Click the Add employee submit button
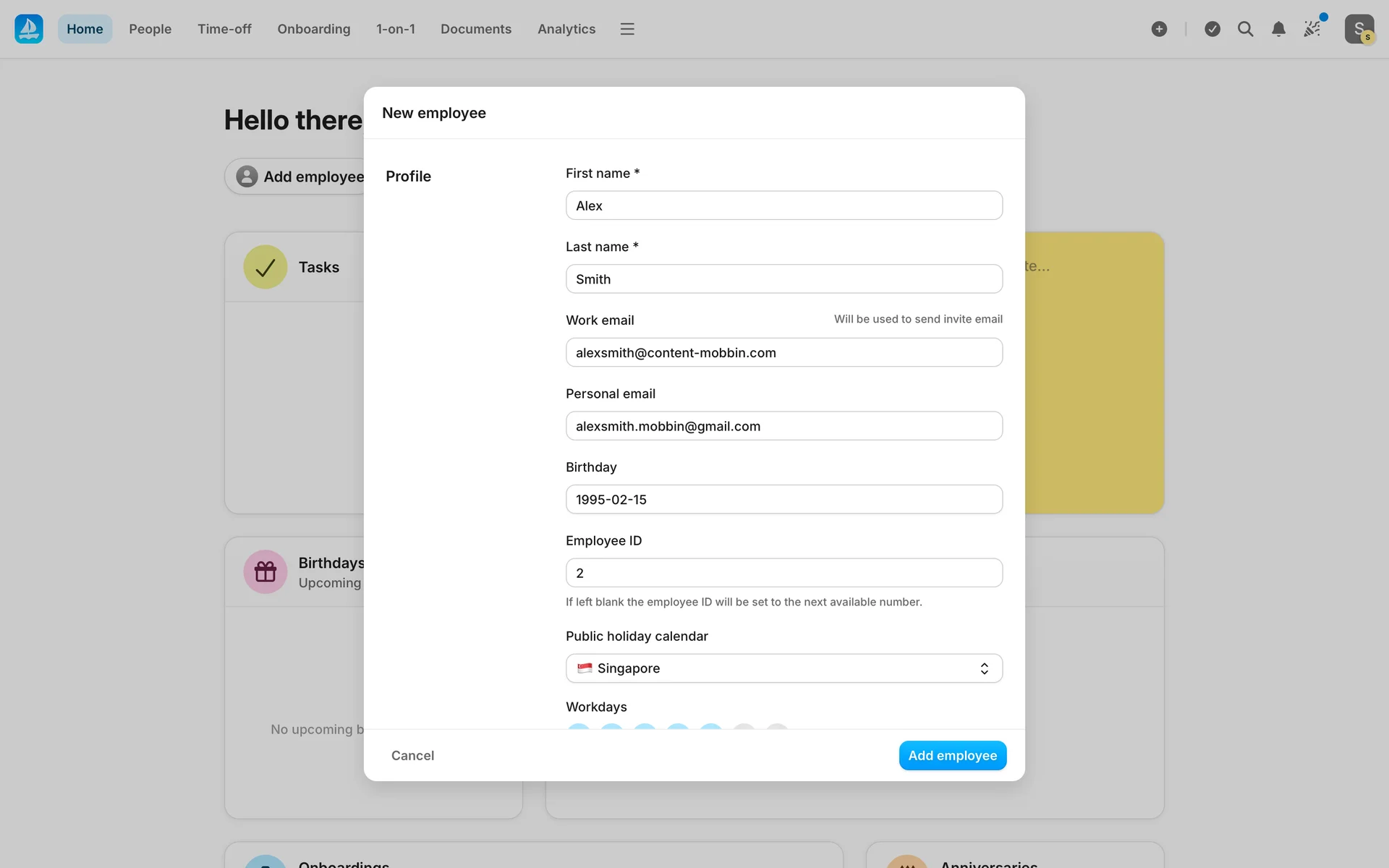 952,755
